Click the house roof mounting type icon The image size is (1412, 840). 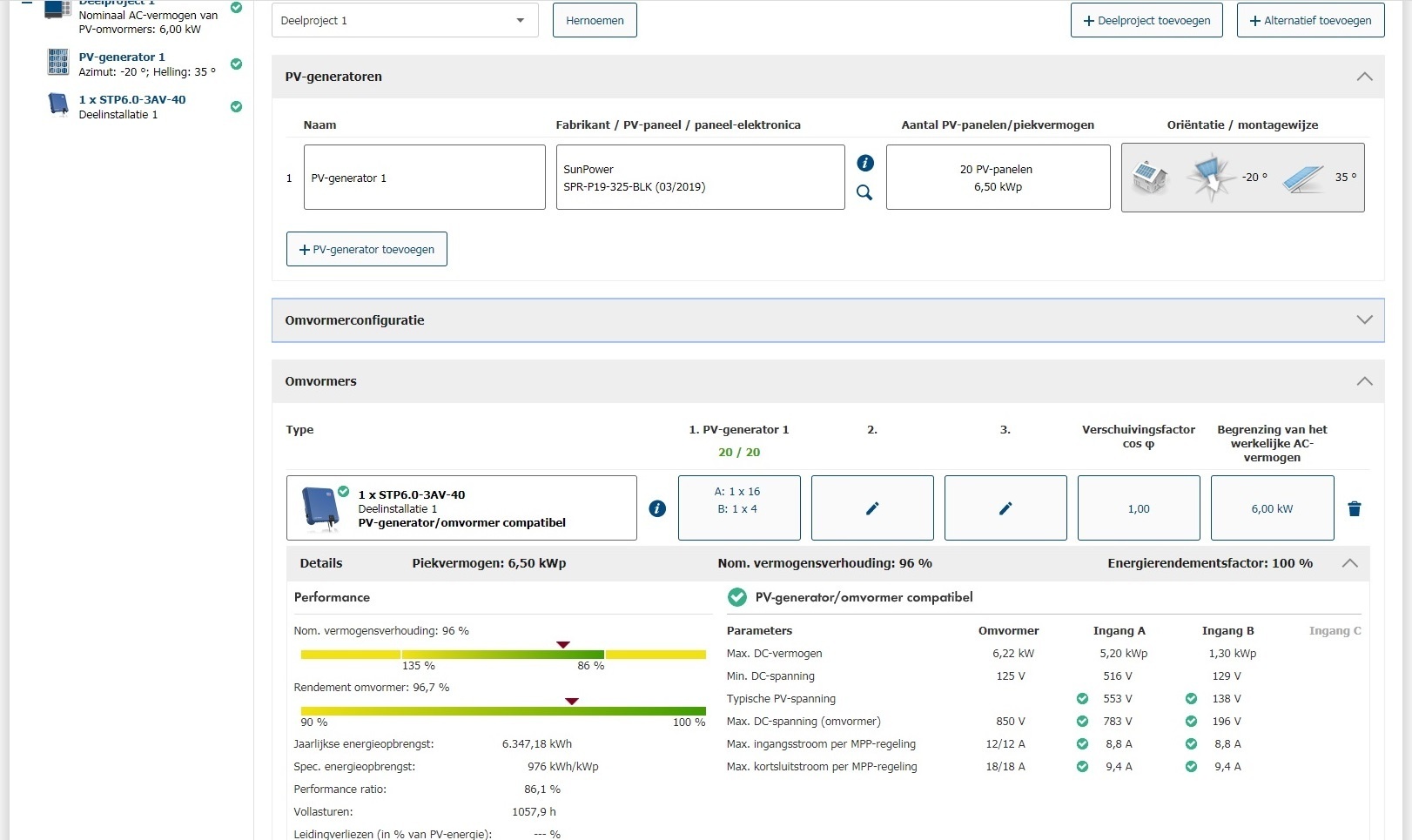pyautogui.click(x=1150, y=178)
